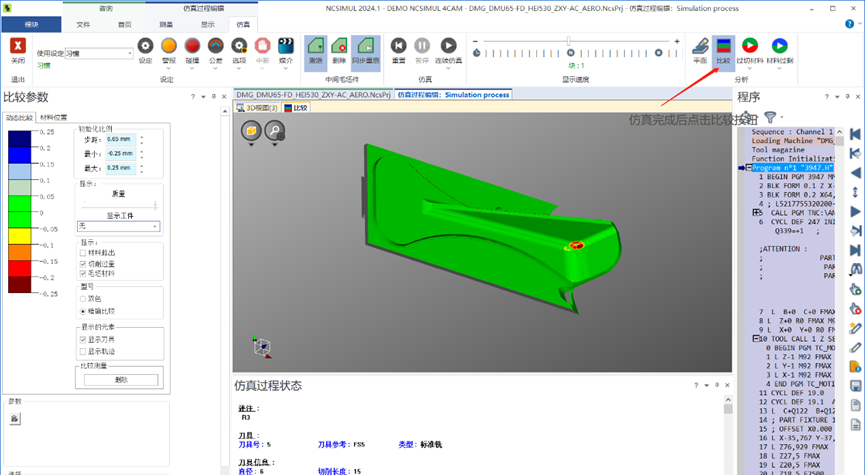This screenshot has height=475, width=865.
Task: Open the 显示 ribbon tab
Action: [208, 24]
